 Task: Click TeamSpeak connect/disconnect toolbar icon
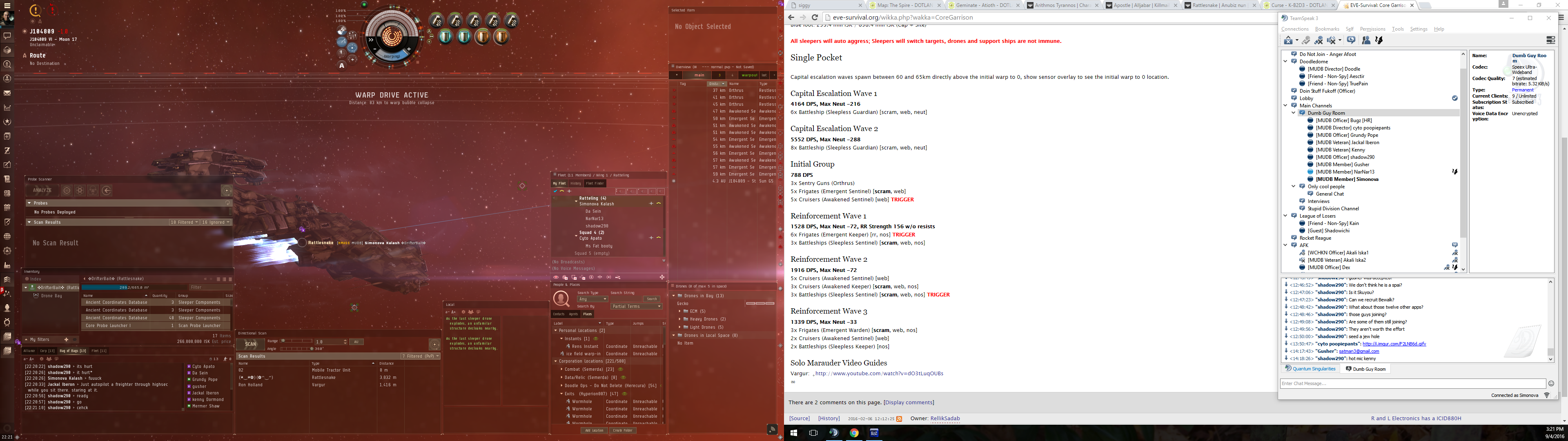tap(1288, 40)
